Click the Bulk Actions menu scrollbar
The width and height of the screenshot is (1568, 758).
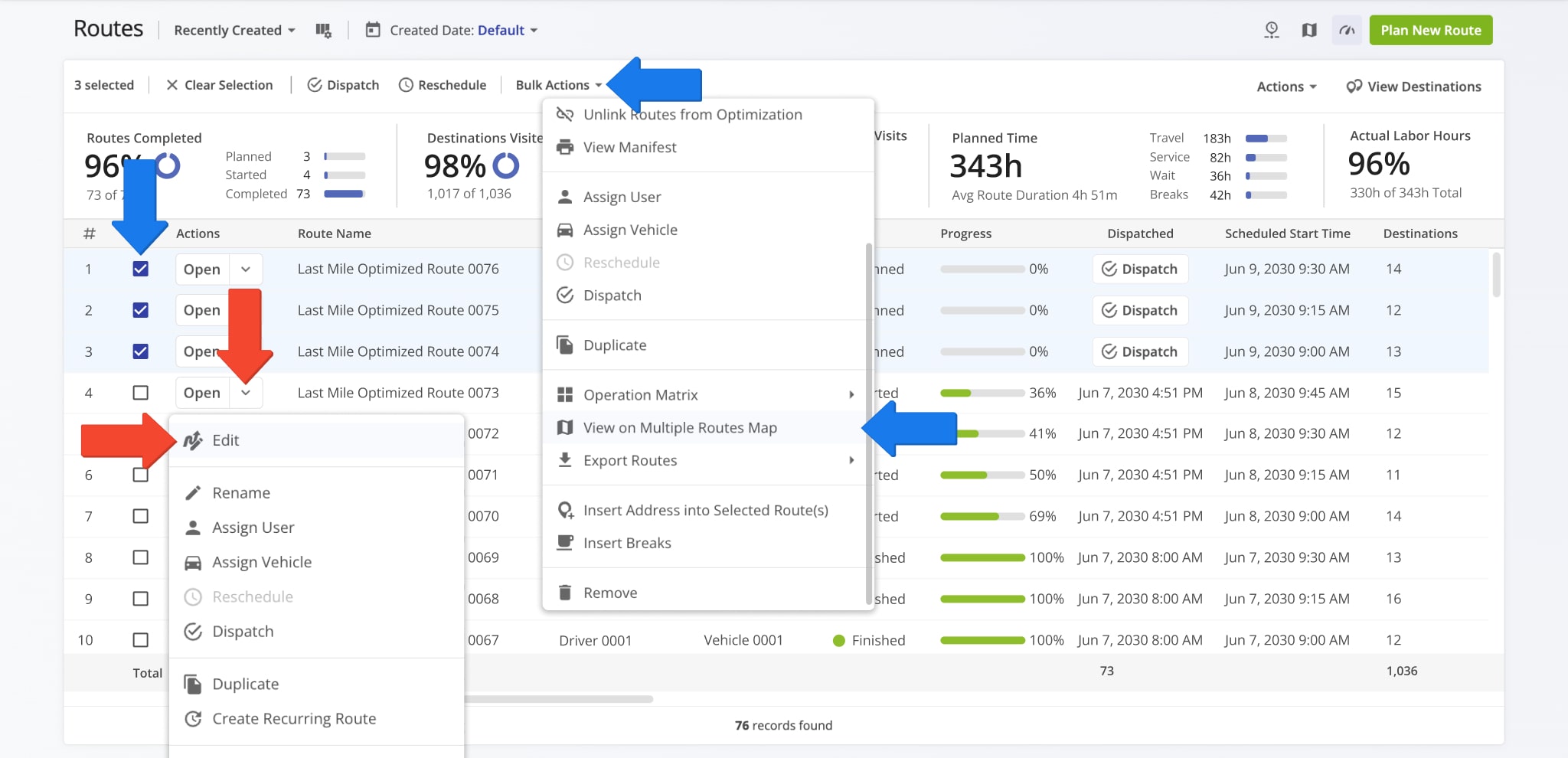(868, 423)
